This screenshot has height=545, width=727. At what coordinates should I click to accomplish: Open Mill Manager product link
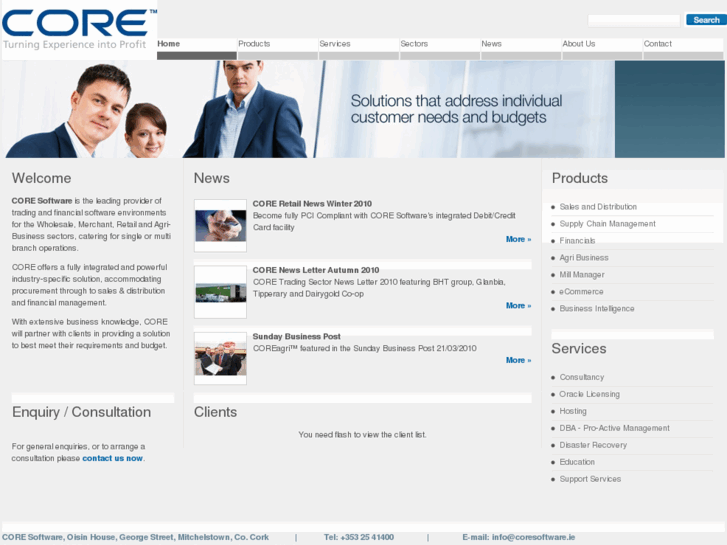[582, 275]
